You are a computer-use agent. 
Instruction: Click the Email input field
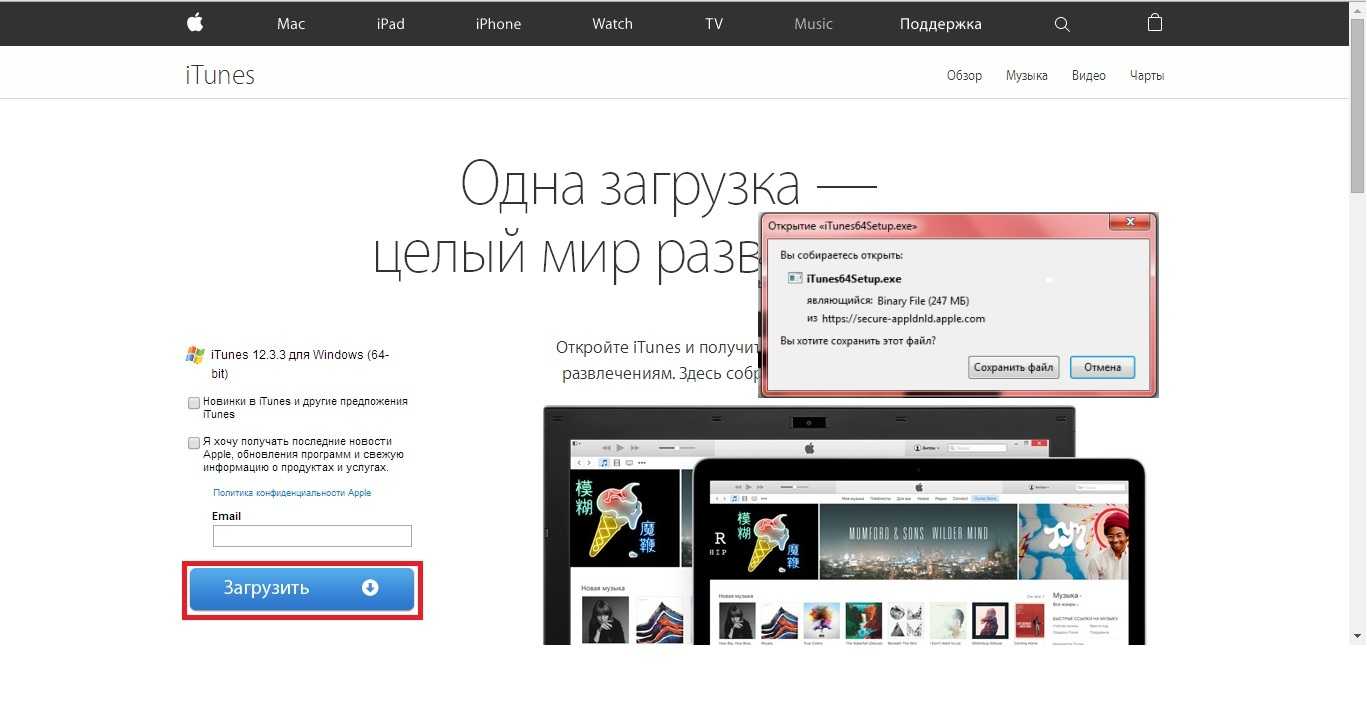[x=312, y=536]
